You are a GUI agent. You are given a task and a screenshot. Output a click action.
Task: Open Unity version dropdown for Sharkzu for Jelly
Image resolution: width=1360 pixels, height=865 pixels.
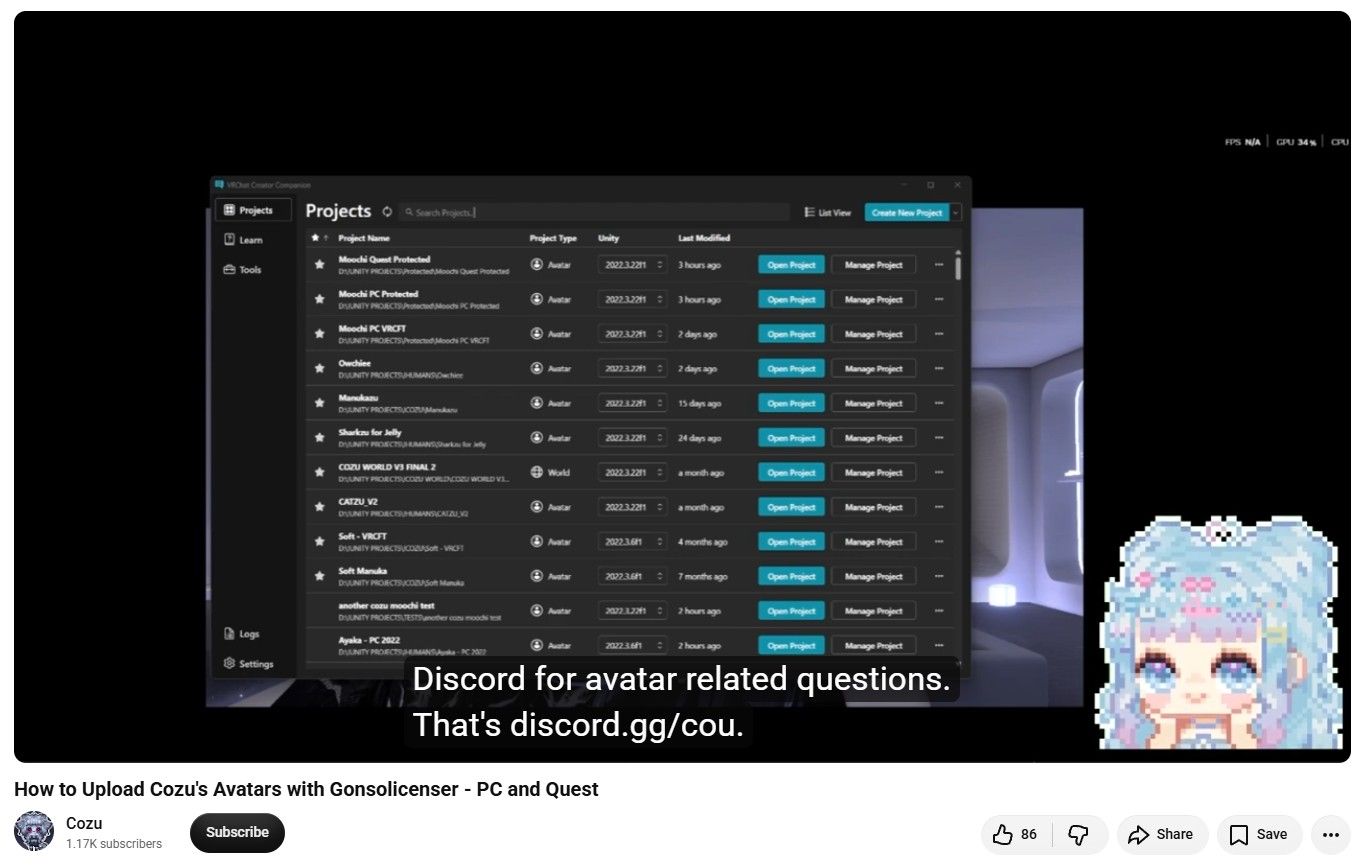click(x=633, y=438)
